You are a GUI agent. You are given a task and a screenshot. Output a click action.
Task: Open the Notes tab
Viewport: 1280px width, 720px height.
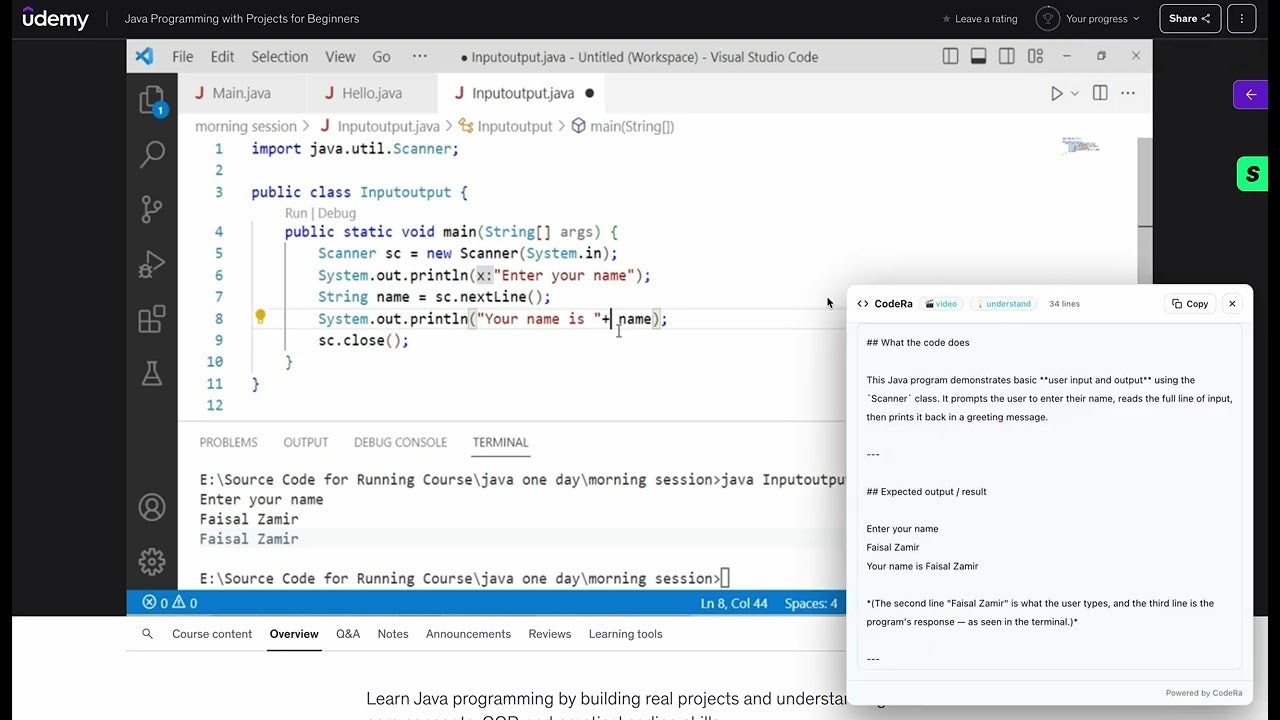point(393,634)
